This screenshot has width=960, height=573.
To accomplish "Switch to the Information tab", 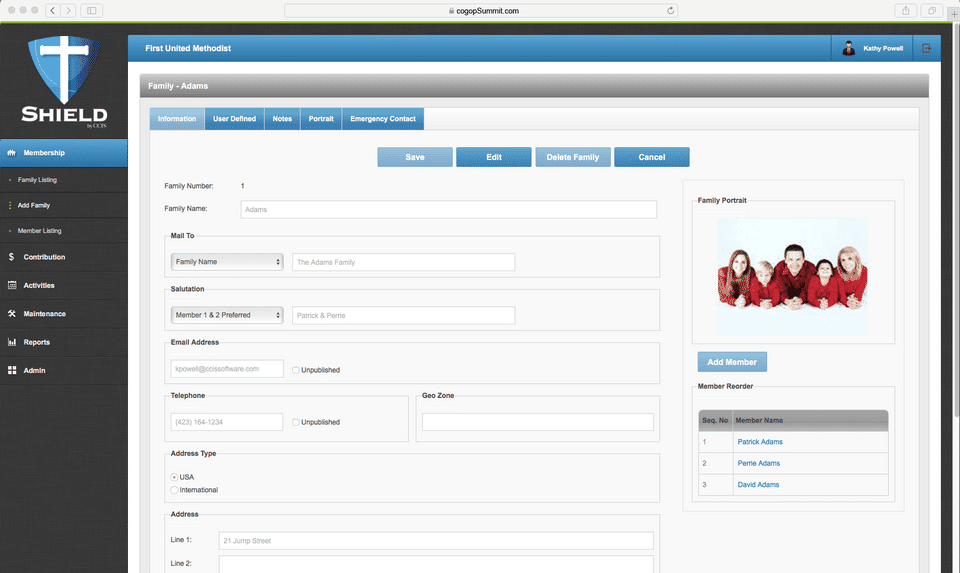I will [x=177, y=119].
